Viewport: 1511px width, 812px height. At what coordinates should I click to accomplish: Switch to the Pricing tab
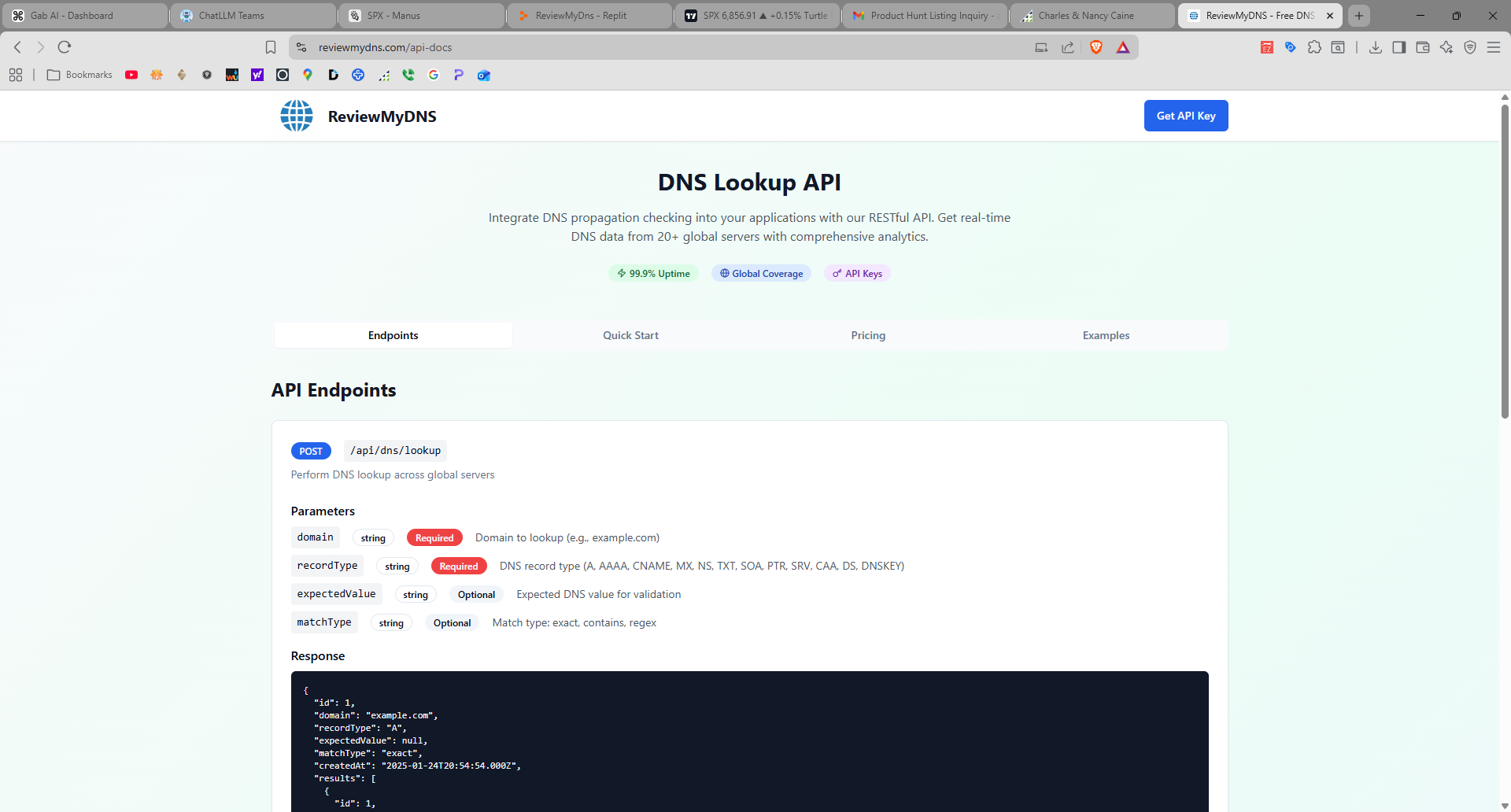click(868, 334)
